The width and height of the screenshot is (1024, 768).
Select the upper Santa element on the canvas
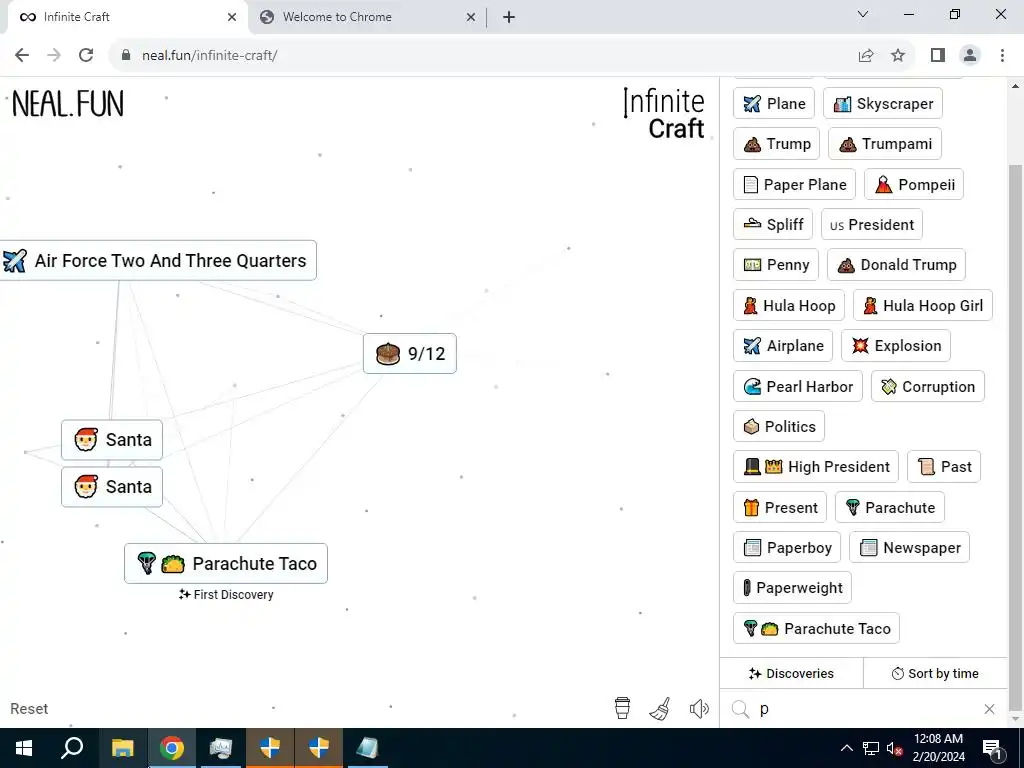pyautogui.click(x=112, y=440)
